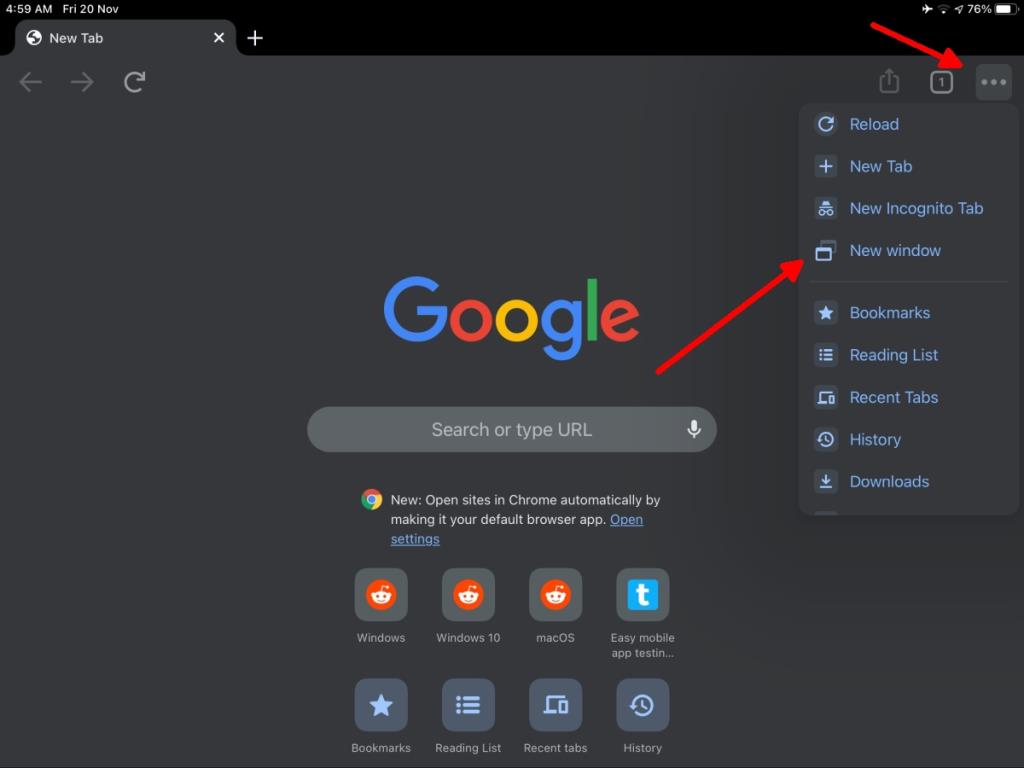Open the Bookmarks star icon
Image resolution: width=1024 pixels, height=768 pixels.
[x=826, y=313]
